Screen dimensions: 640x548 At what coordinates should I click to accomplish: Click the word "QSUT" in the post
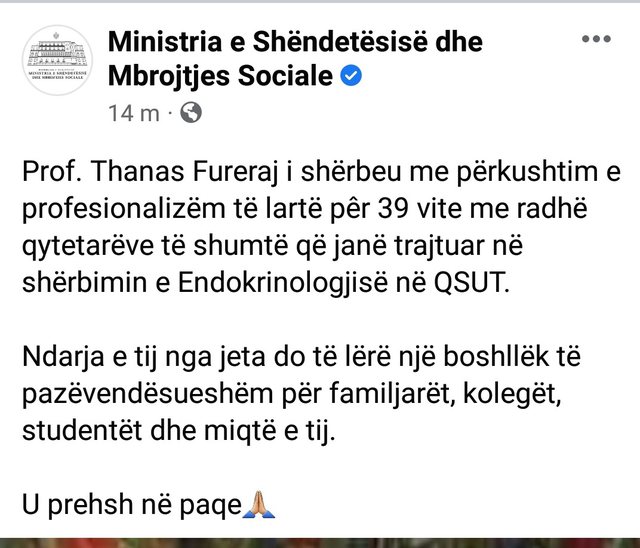click(472, 282)
